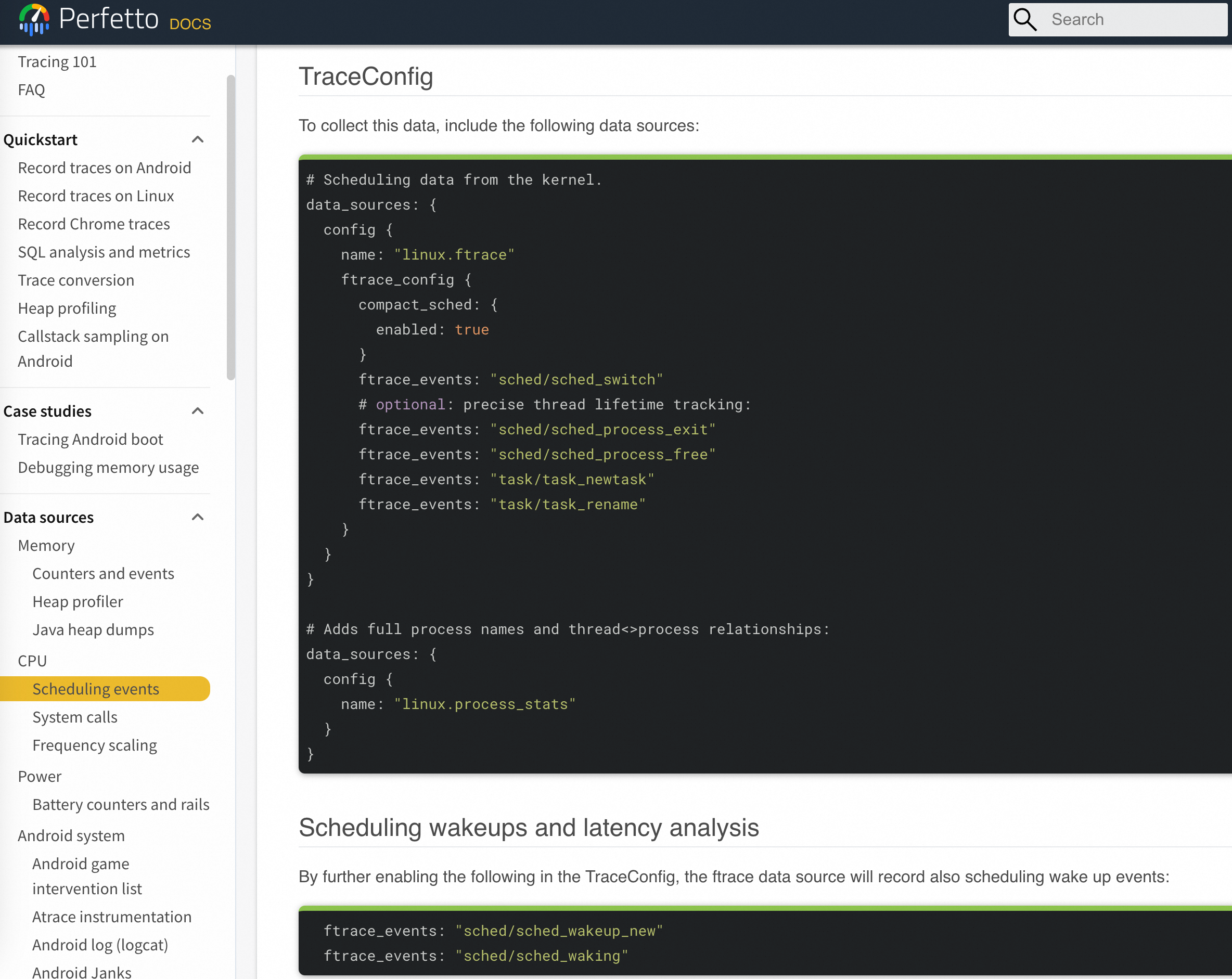Click the DOCS label in header

coord(190,24)
